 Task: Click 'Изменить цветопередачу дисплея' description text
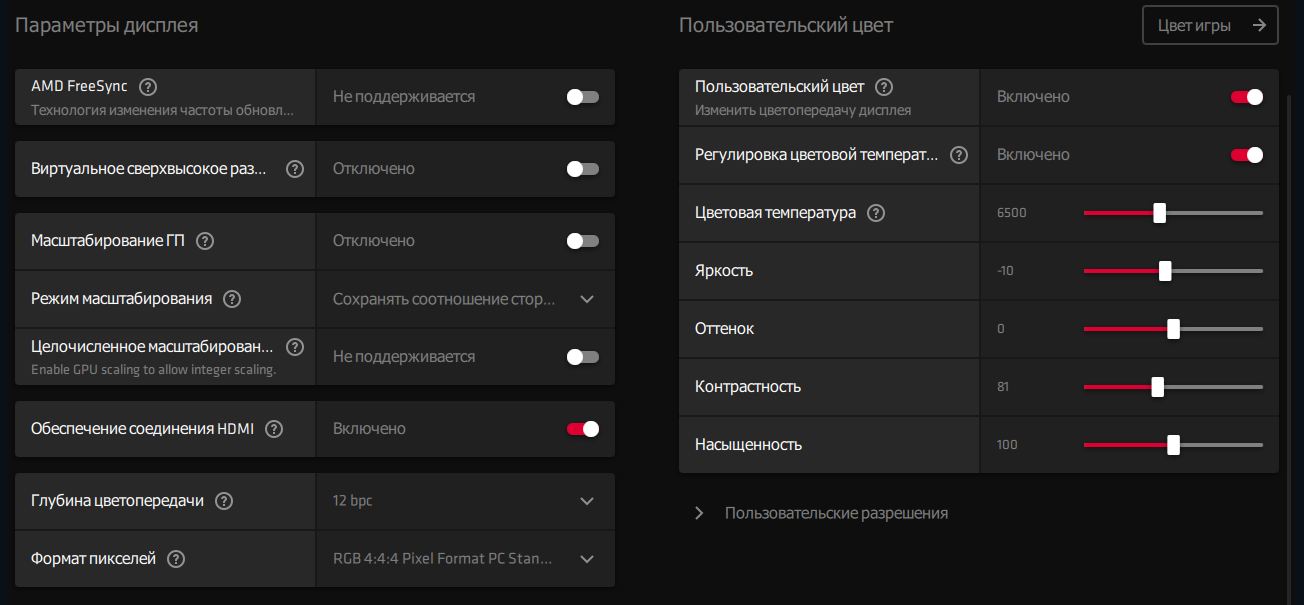803,110
